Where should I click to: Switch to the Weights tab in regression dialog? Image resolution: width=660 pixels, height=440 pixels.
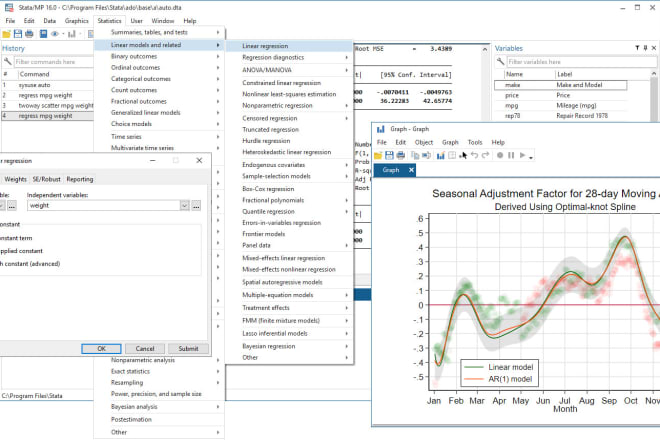[16, 179]
